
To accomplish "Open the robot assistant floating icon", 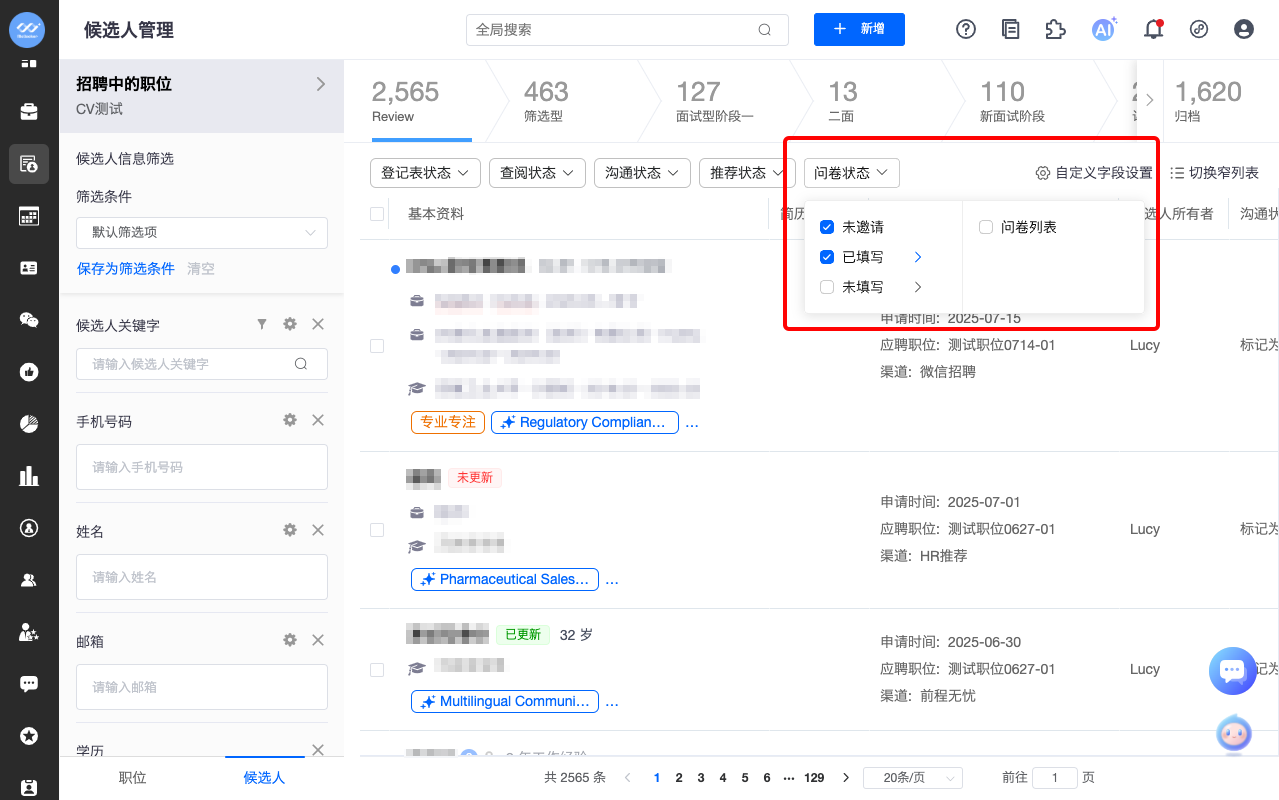I will [x=1233, y=735].
